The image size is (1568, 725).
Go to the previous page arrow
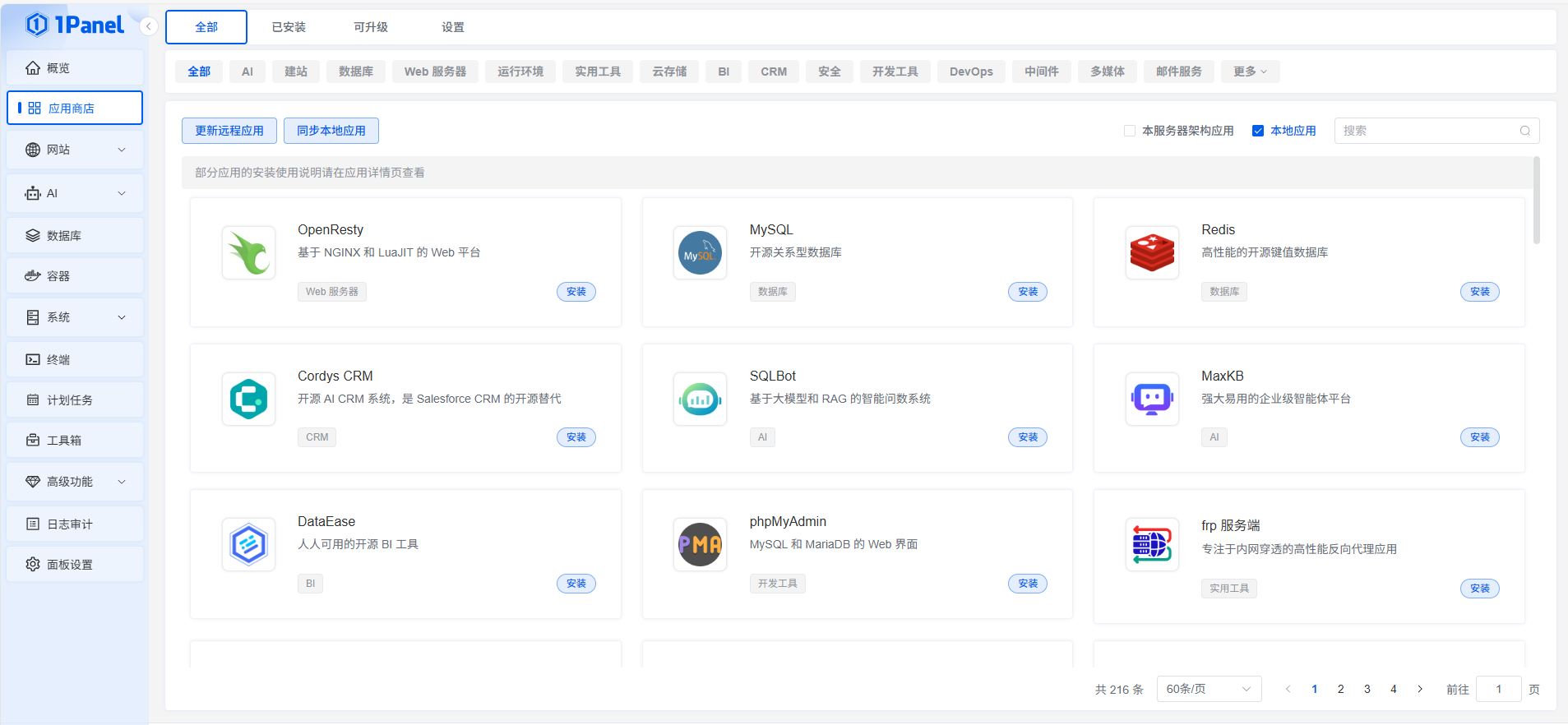click(x=1288, y=689)
